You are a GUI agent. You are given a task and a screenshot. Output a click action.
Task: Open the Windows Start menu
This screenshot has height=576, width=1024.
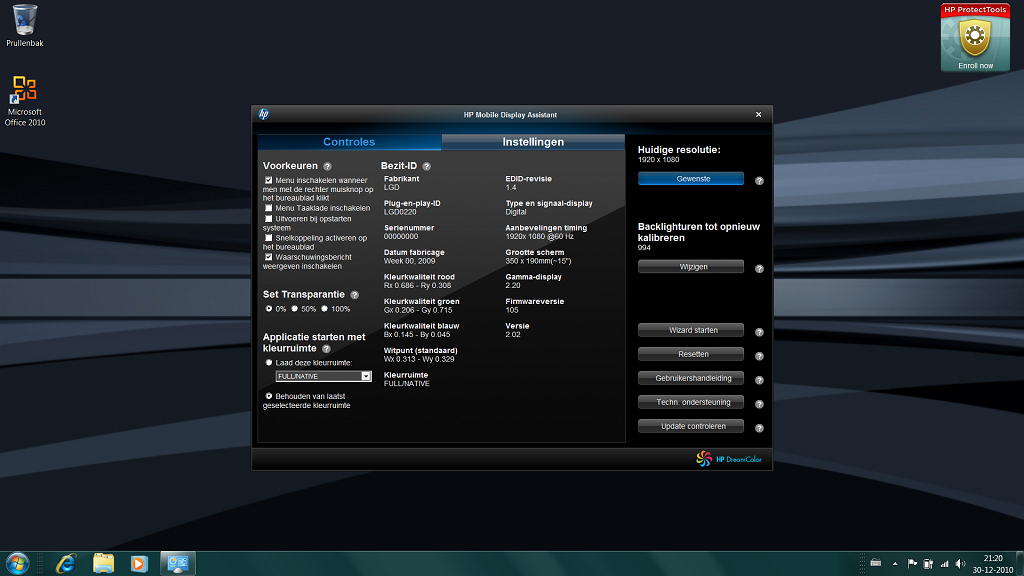[17, 563]
